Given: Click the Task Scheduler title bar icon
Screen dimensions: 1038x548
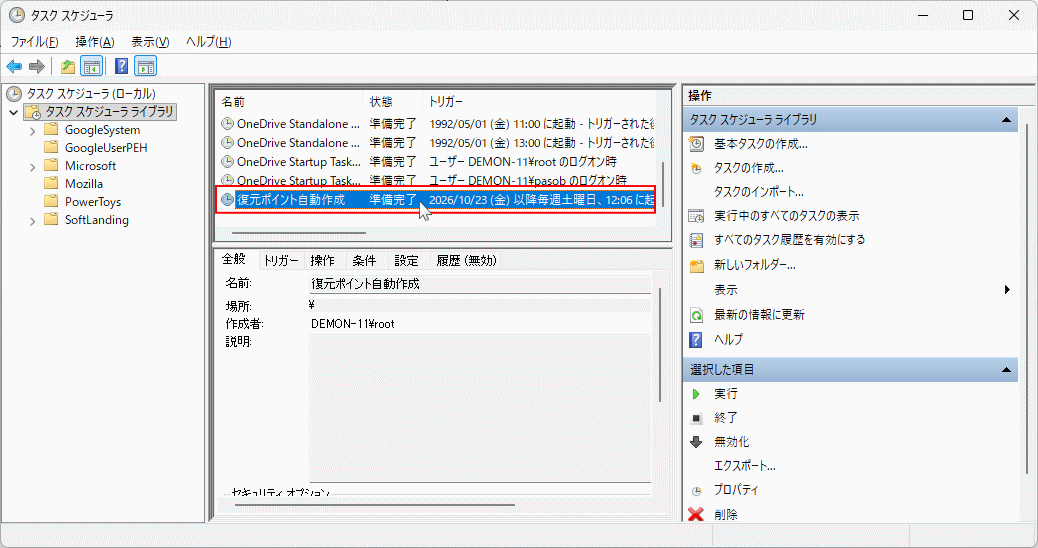Looking at the screenshot, I should pos(17,15).
